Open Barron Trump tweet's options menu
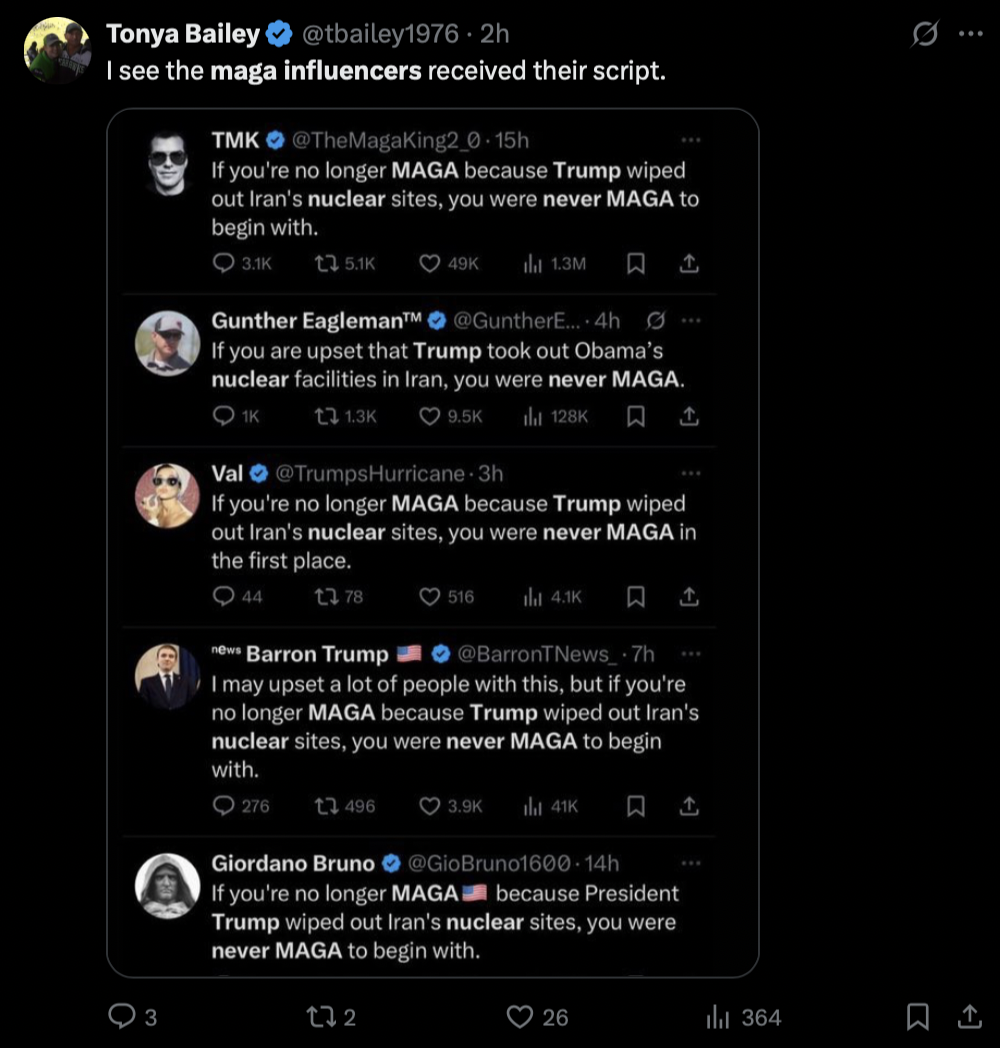 pos(691,653)
